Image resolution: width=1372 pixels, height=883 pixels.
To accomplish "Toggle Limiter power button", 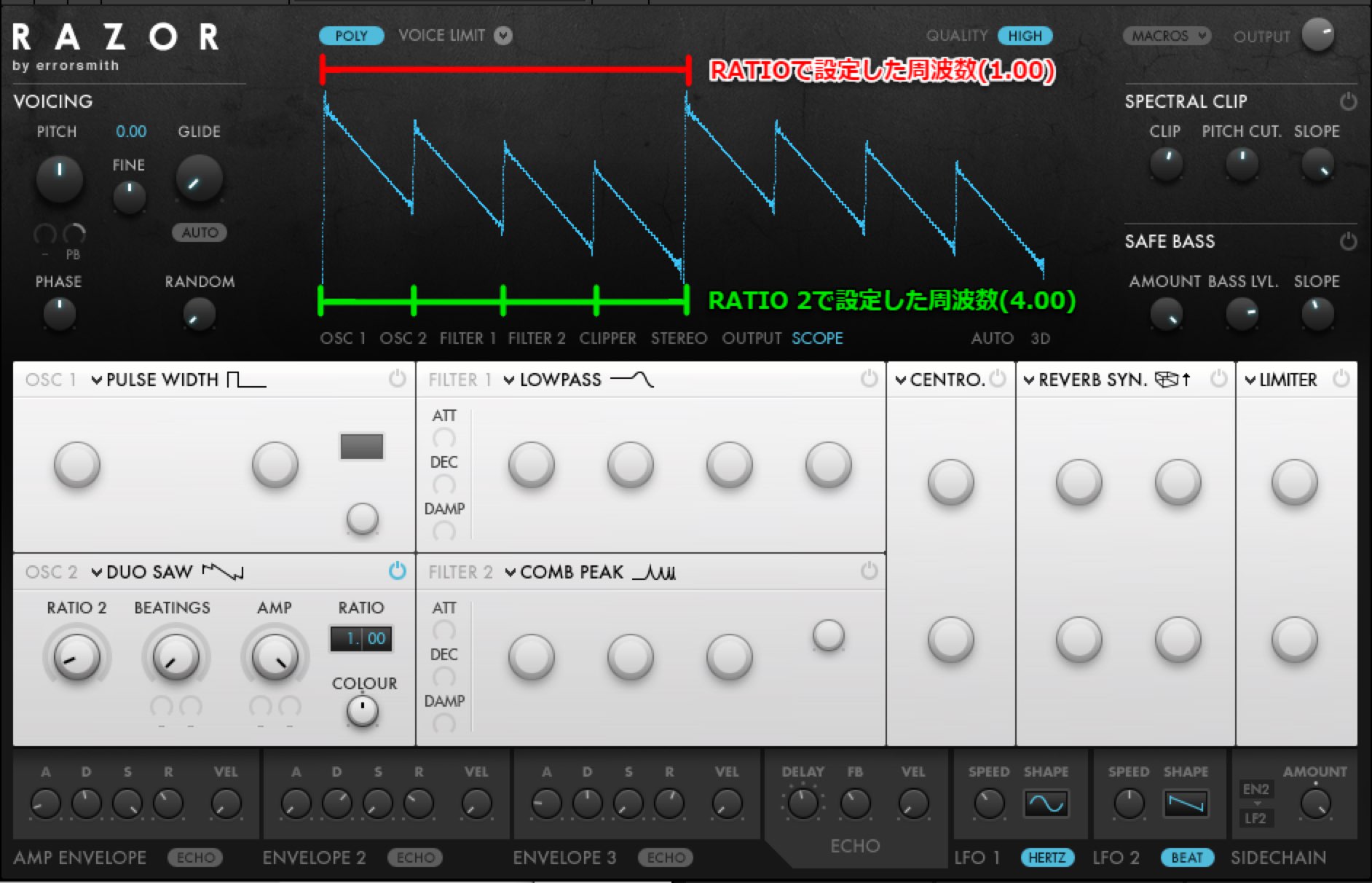I will point(1341,379).
